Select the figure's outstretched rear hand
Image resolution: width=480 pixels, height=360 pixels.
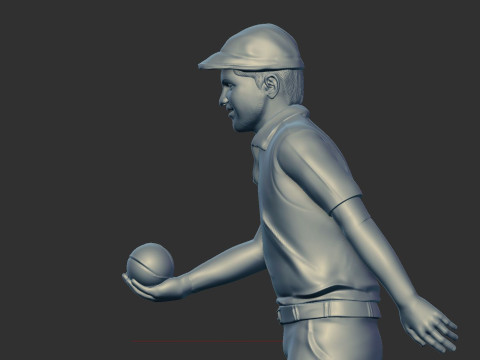(429, 324)
